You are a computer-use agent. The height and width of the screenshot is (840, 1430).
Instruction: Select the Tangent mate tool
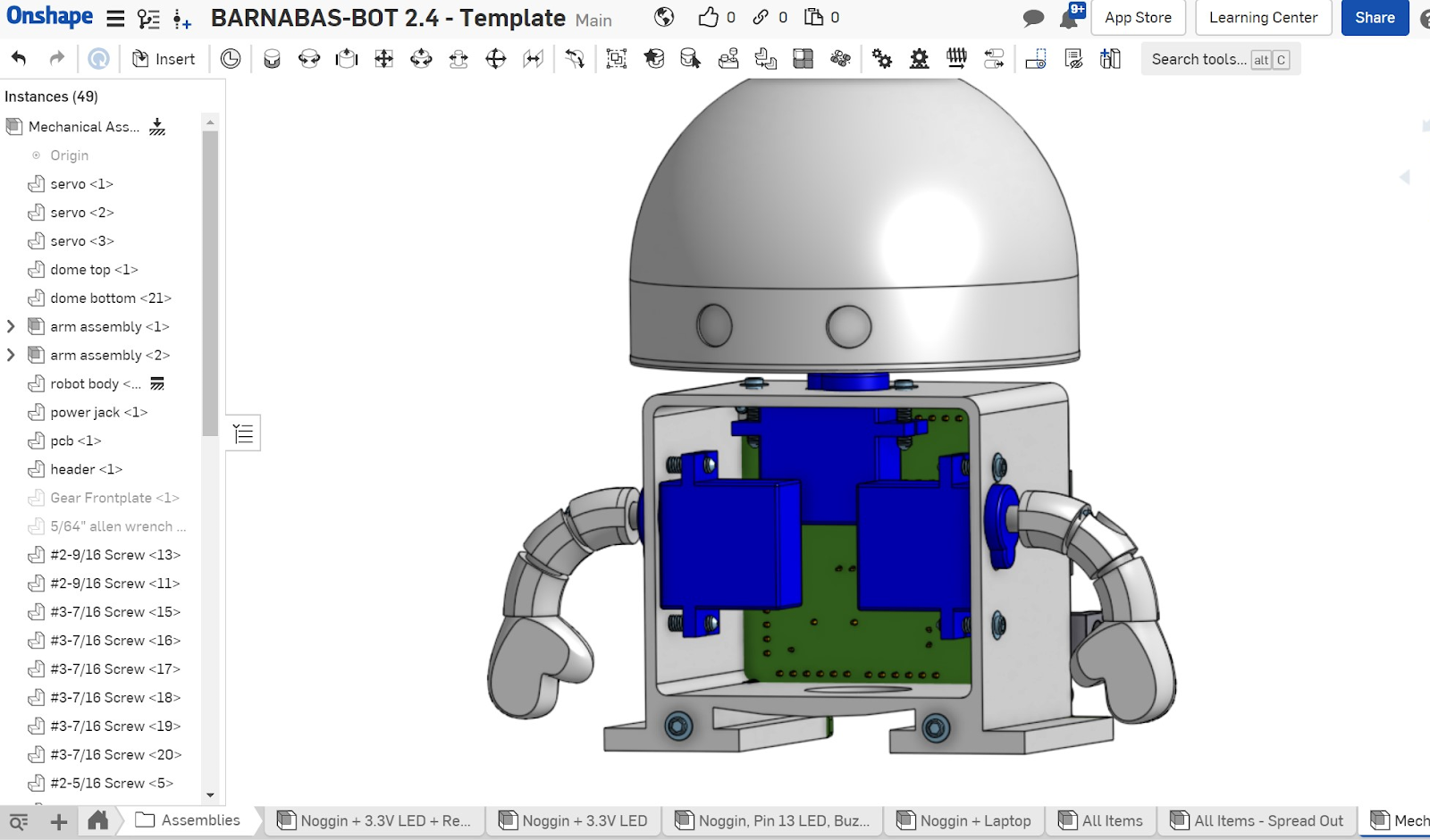click(x=575, y=59)
